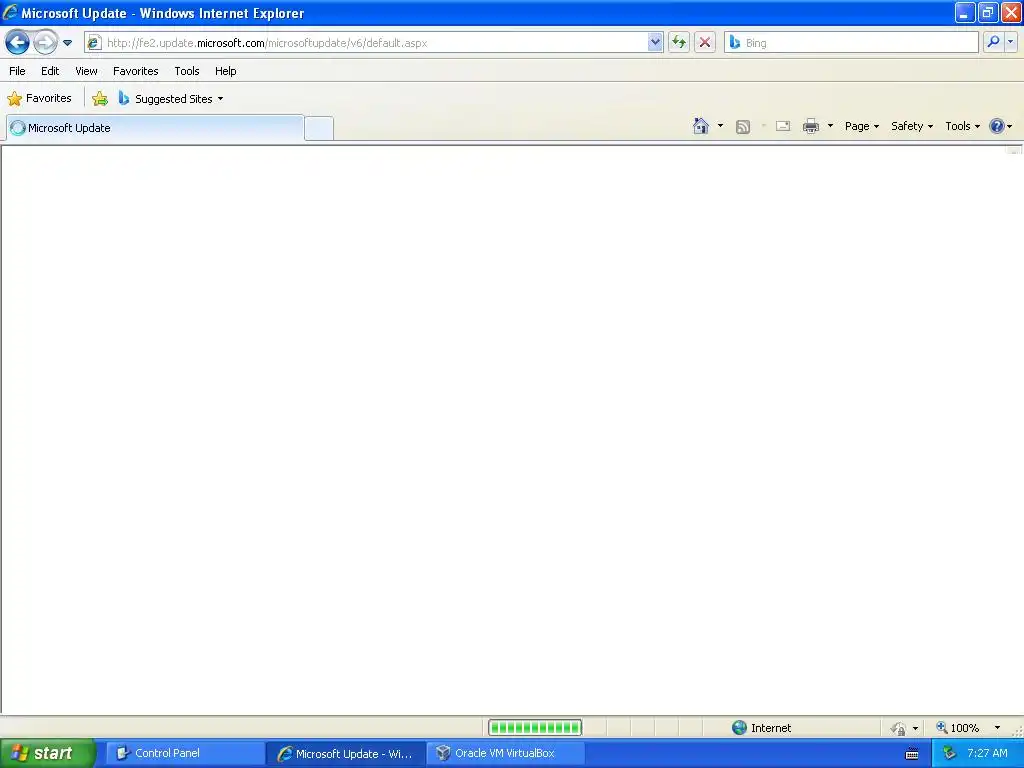Screen dimensions: 1024x768
Task: Switch to Control Panel taskbar button
Action: 185,754
